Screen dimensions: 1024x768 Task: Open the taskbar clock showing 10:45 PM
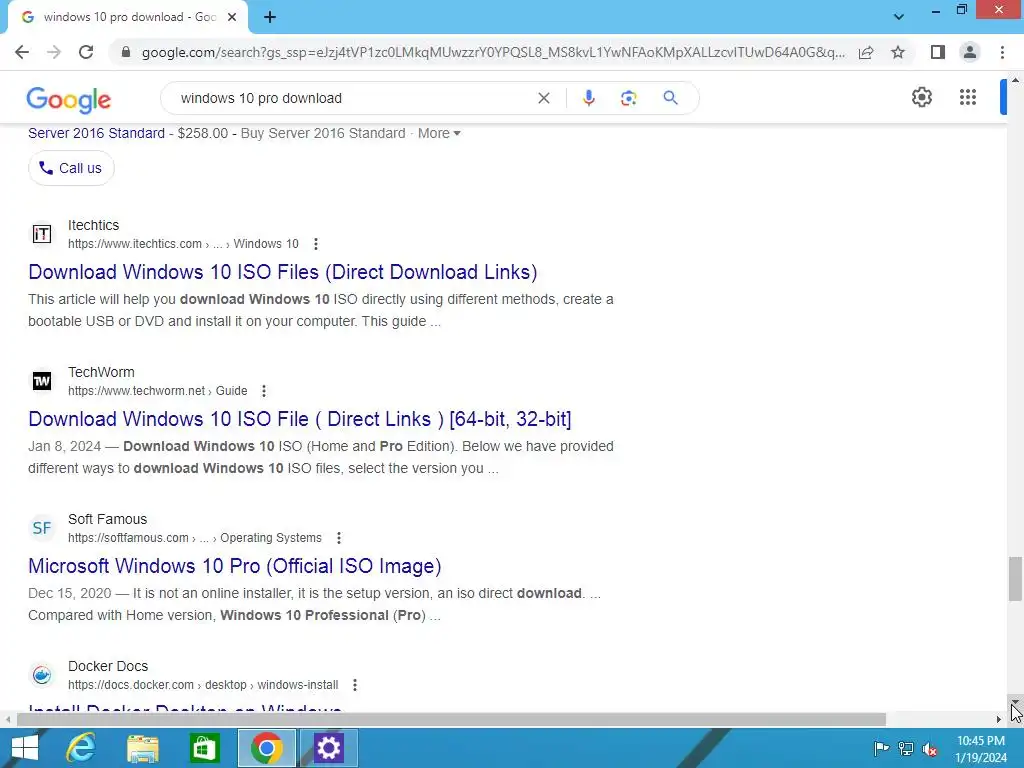981,749
